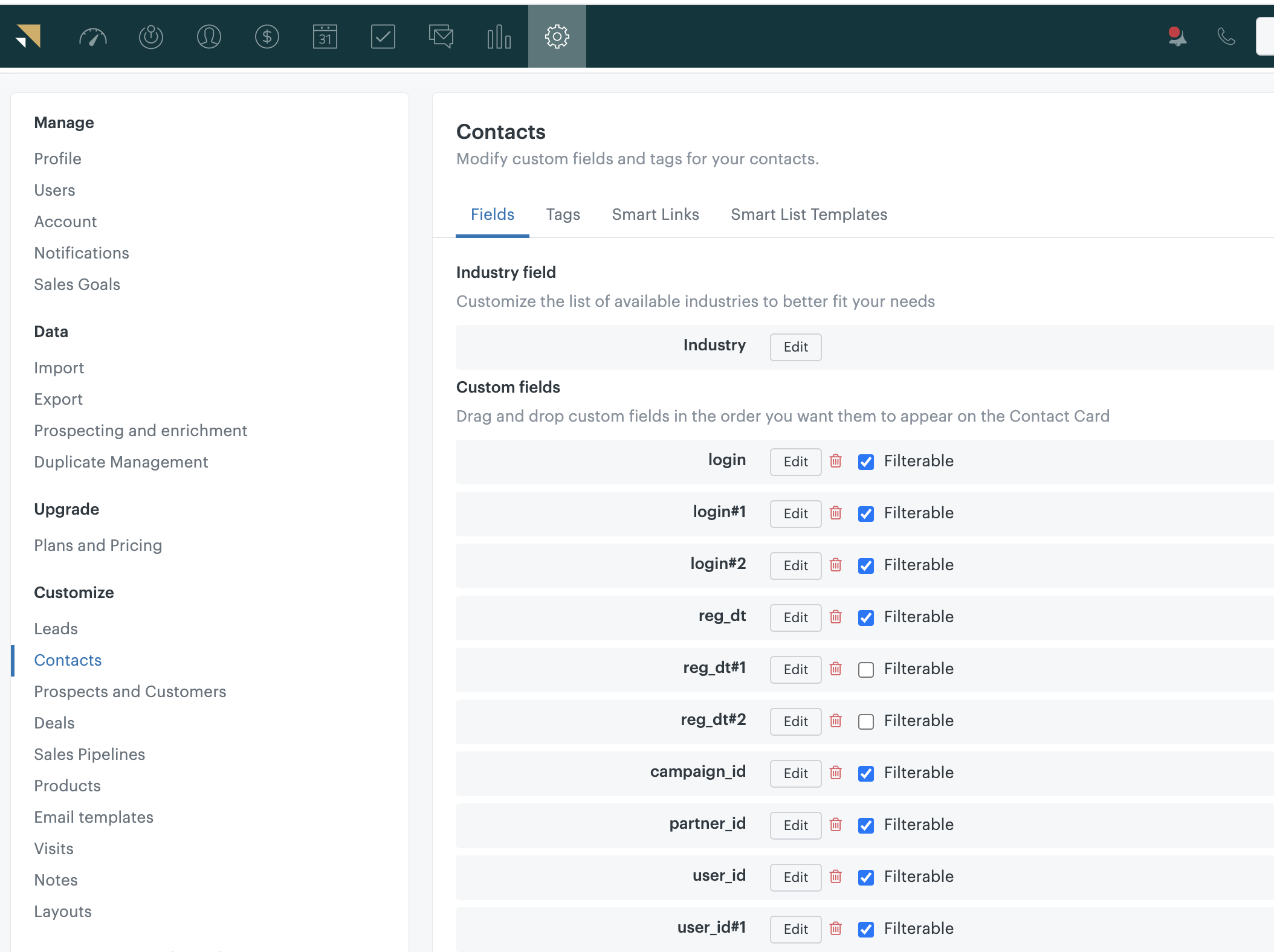Open the tasks checkmark icon
The height and width of the screenshot is (952, 1274).
click(383, 37)
